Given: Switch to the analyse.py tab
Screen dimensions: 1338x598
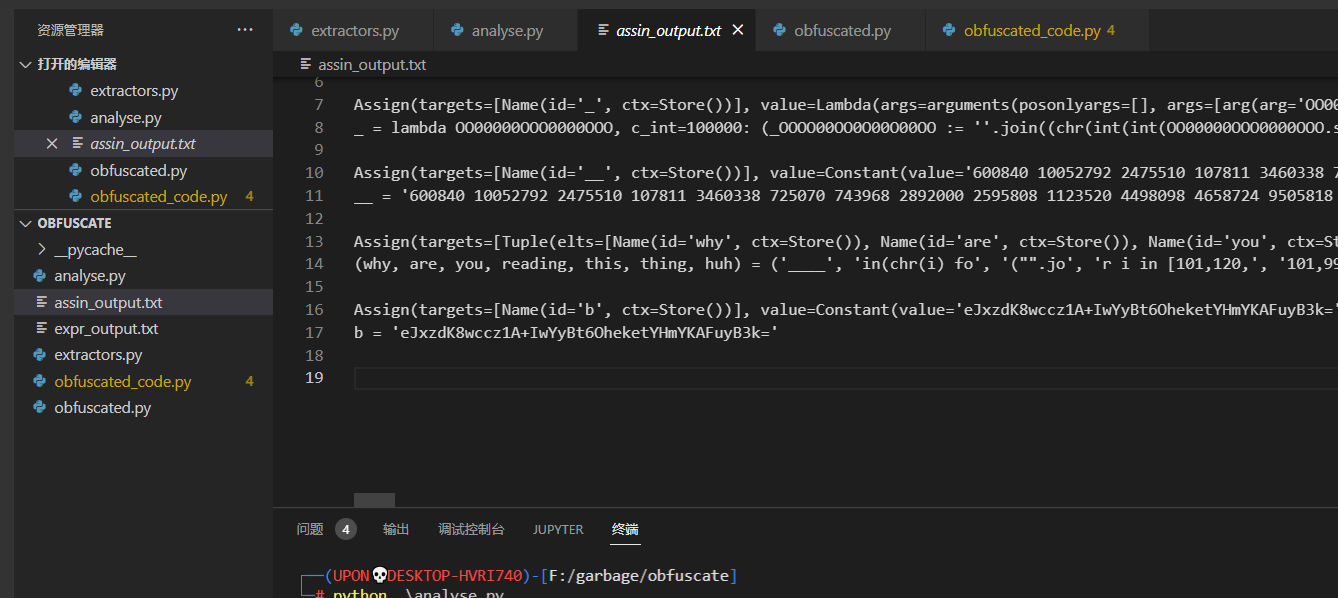Looking at the screenshot, I should tap(506, 31).
